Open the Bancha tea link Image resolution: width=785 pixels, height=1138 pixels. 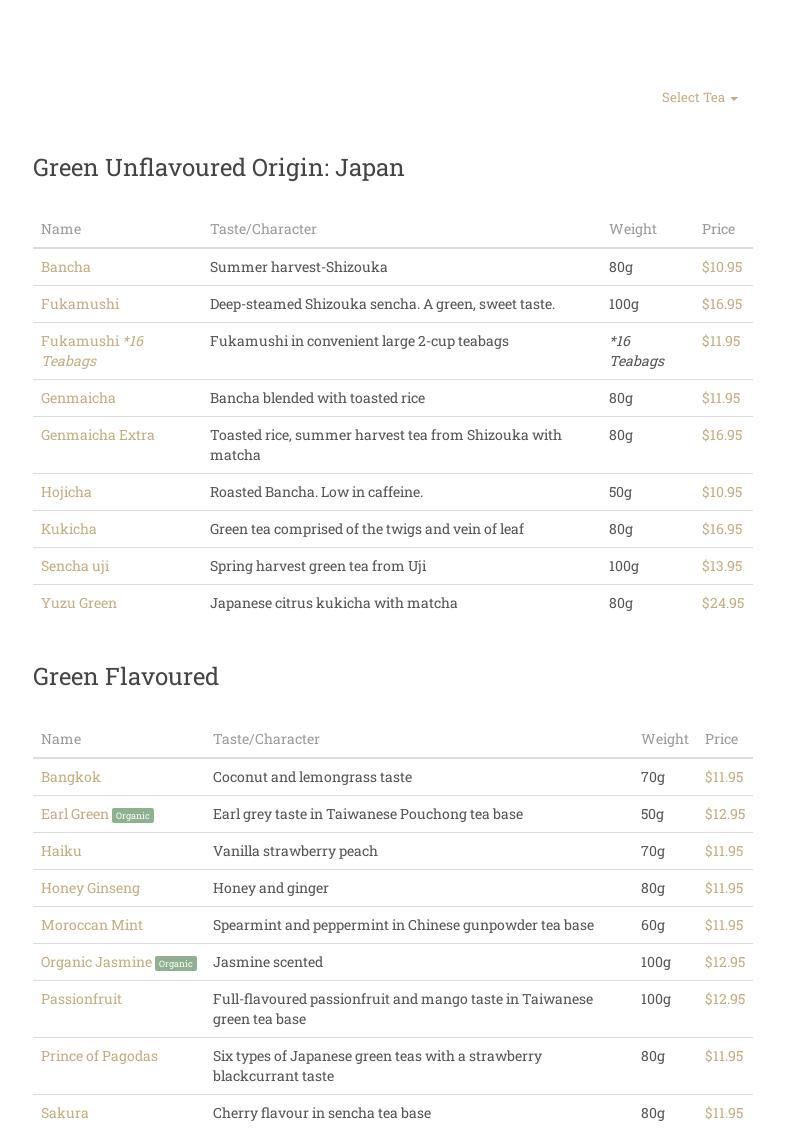tap(66, 267)
